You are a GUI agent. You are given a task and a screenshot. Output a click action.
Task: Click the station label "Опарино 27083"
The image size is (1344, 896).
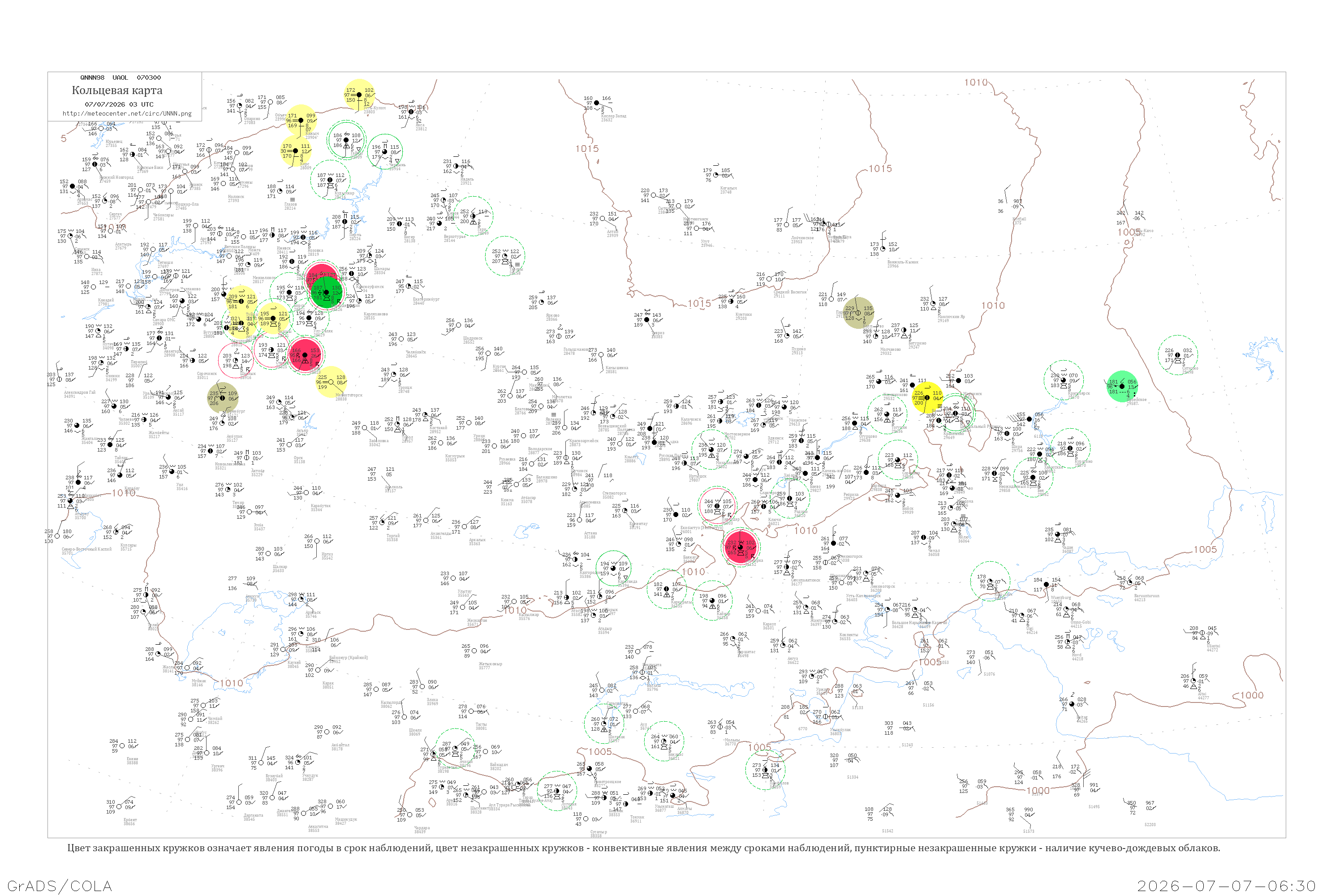[x=252, y=121]
